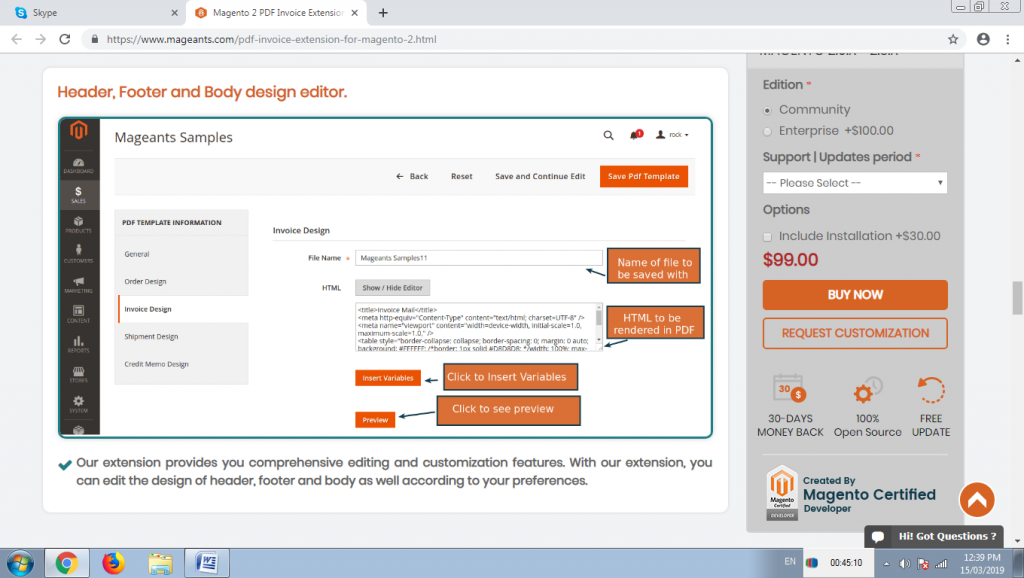The height and width of the screenshot is (578, 1024).
Task: Enable the Include Installation +$30.00 checkbox
Action: [x=766, y=236]
